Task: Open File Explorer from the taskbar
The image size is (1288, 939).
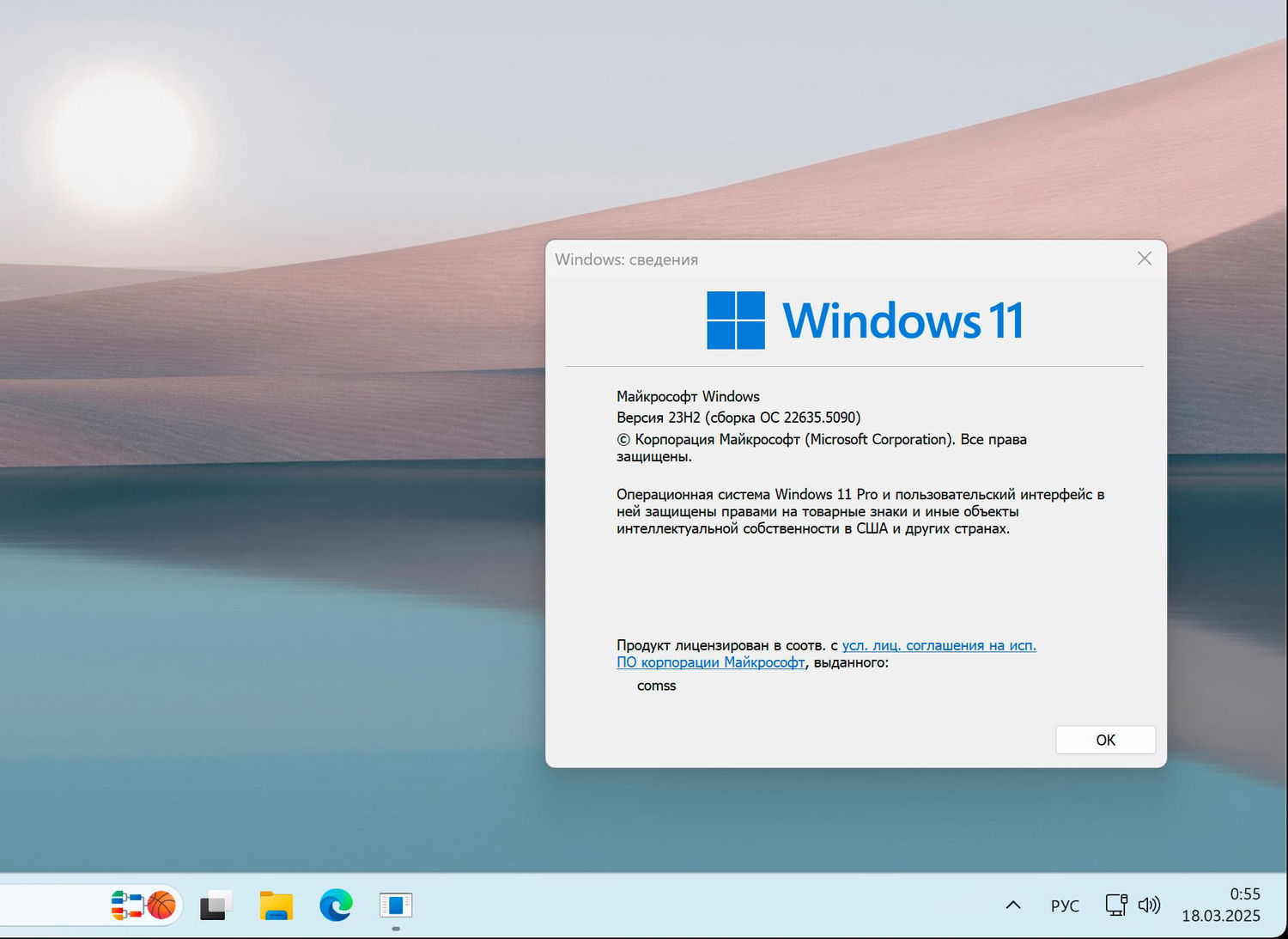Action: point(276,905)
